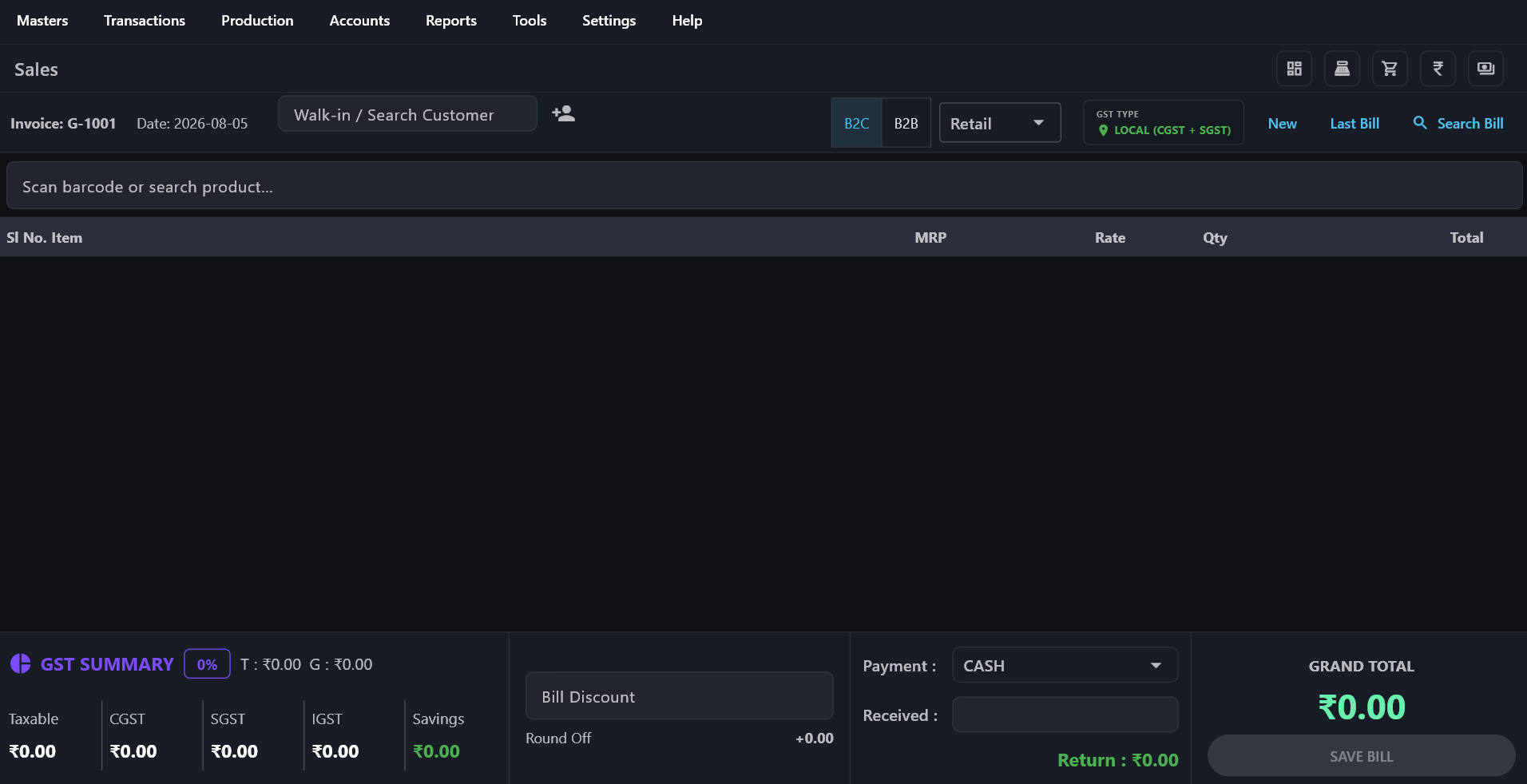This screenshot has width=1527, height=784.
Task: Click the CGST ₹0.00 value
Action: [x=133, y=751]
